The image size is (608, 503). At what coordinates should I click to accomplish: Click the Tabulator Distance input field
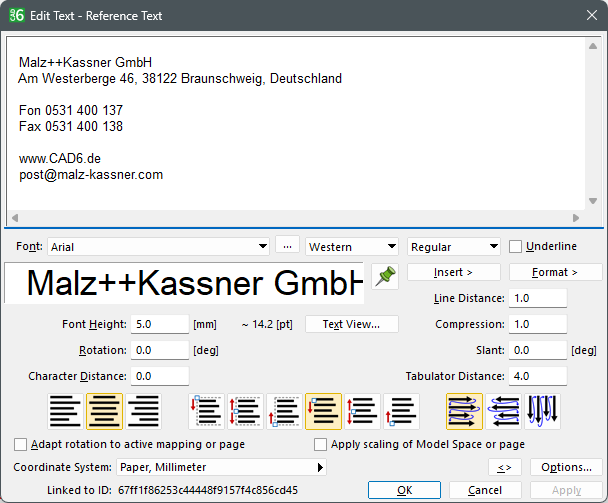click(x=538, y=376)
